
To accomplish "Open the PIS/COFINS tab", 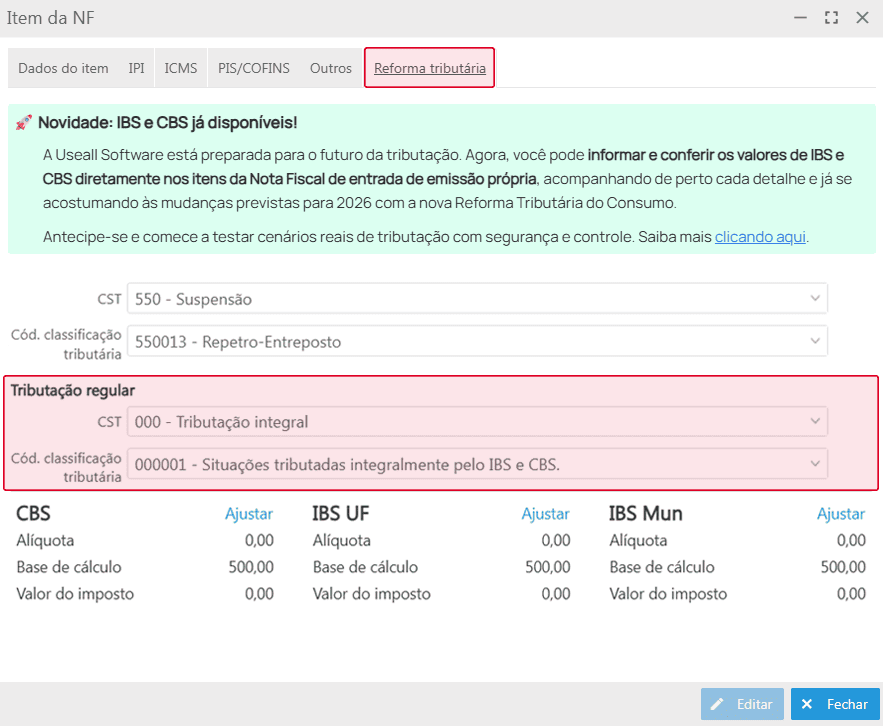I will click(x=254, y=68).
